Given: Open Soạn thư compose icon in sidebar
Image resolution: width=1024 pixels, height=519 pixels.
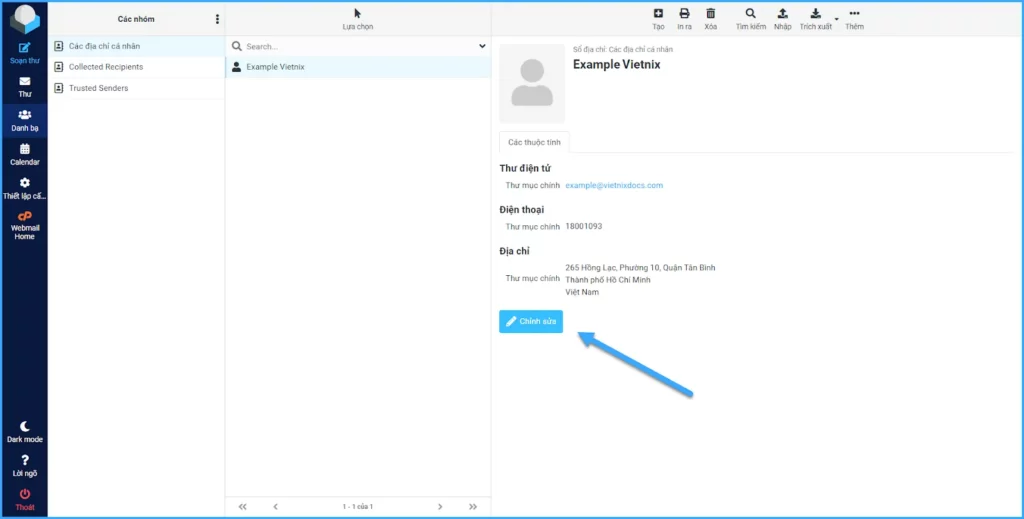Looking at the screenshot, I should (25, 51).
